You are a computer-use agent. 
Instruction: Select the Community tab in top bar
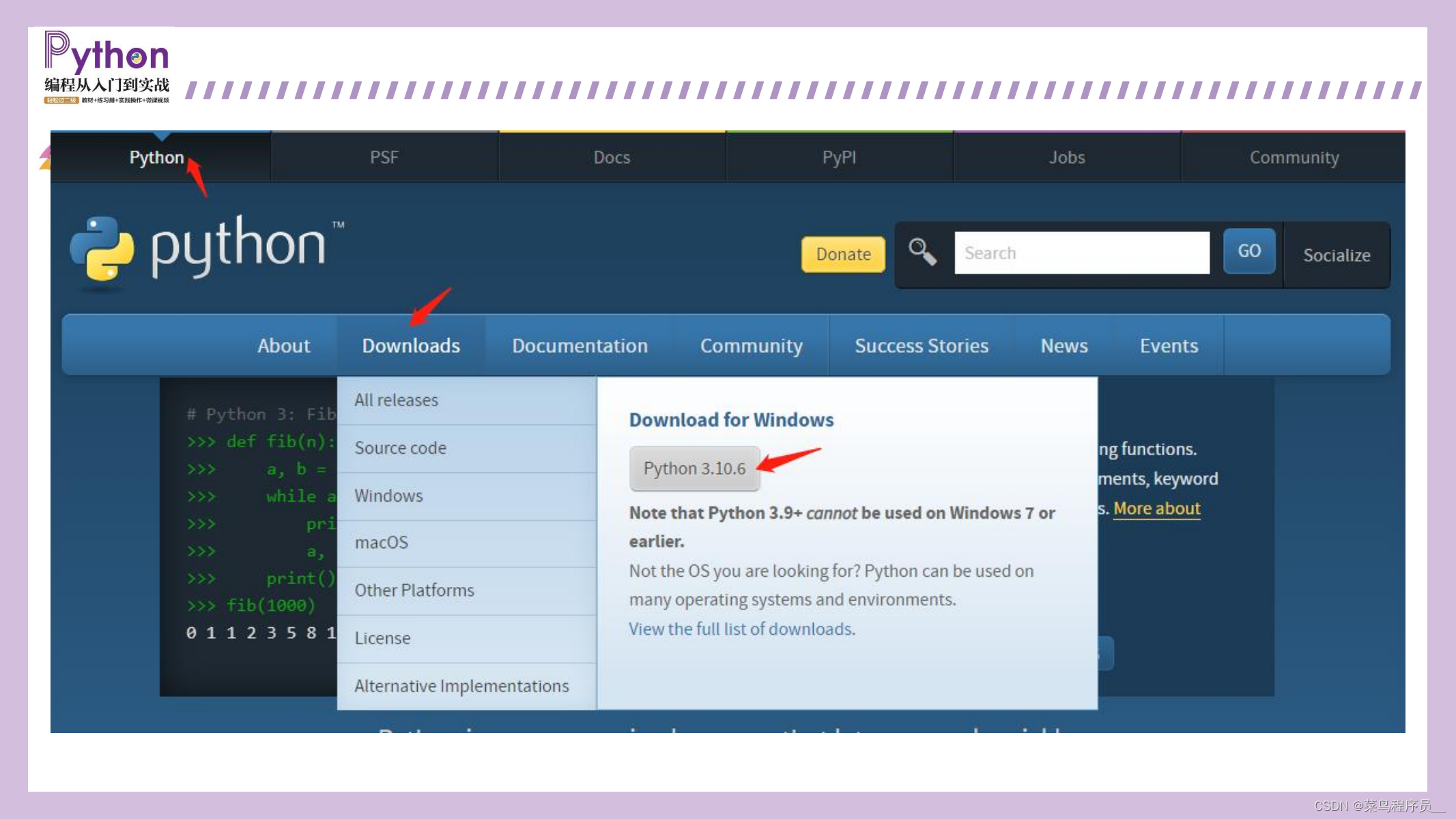1294,158
